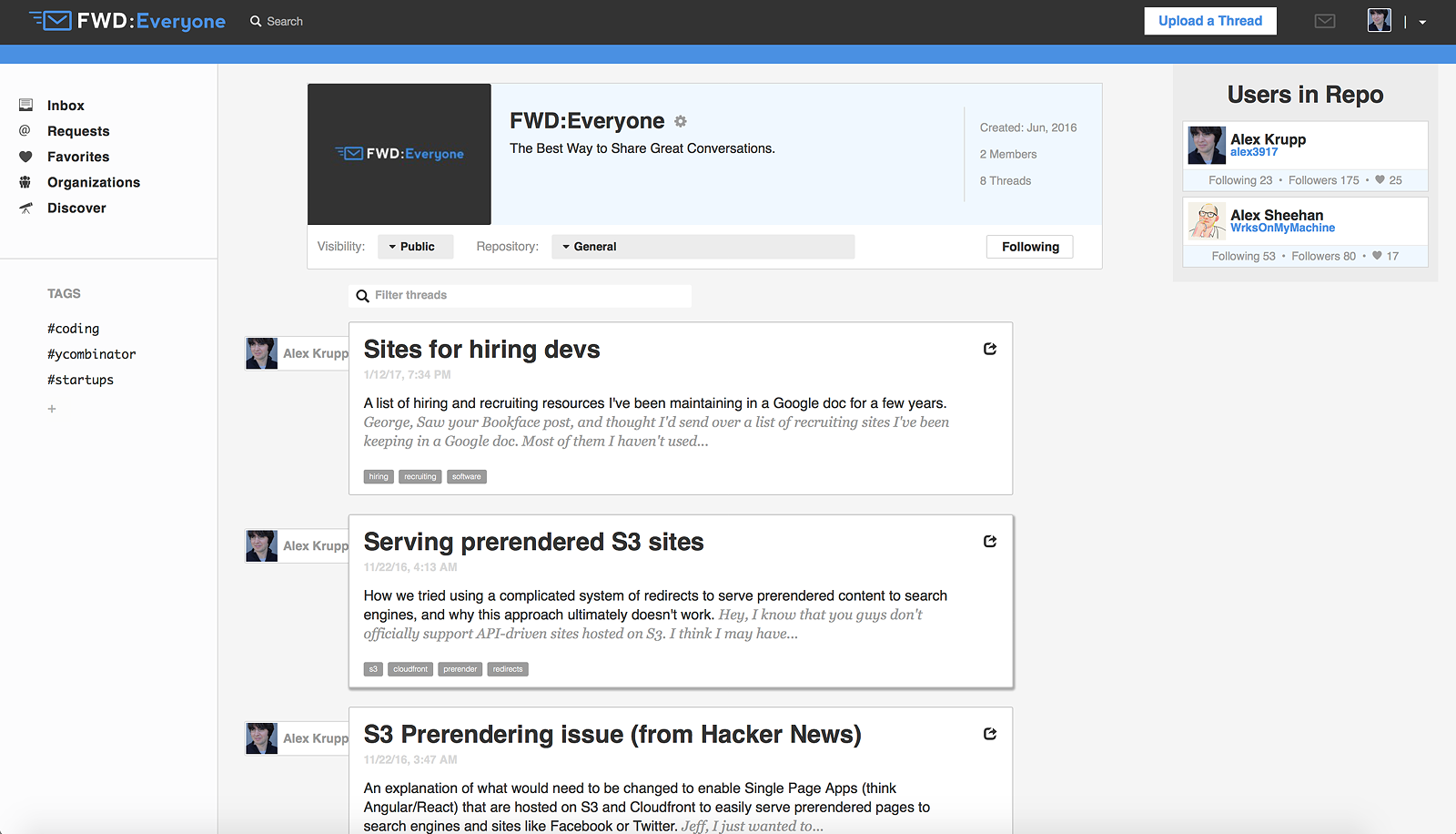
Task: Share the 'Serving prerendered S3 sites' thread
Action: 990,541
